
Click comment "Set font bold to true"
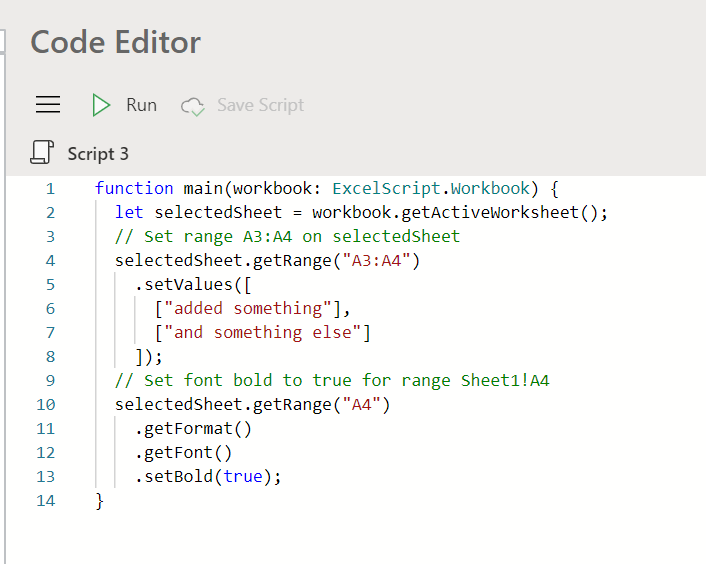point(332,380)
